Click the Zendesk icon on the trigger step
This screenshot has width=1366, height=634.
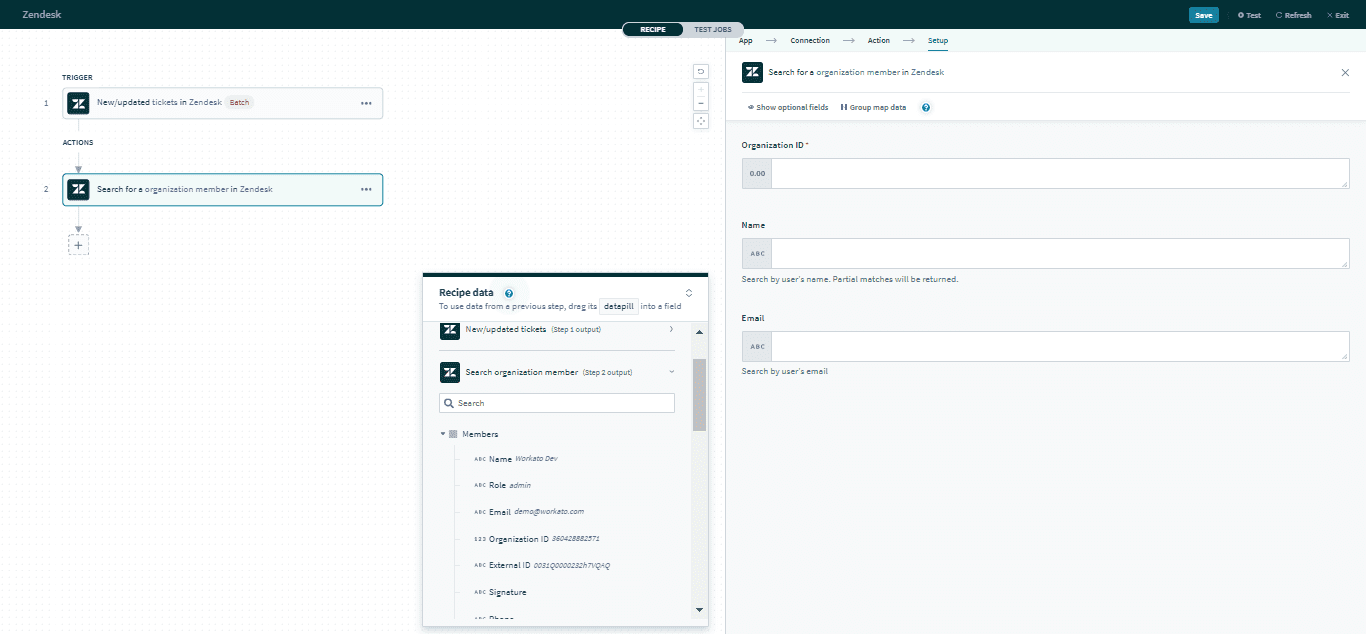(x=78, y=103)
